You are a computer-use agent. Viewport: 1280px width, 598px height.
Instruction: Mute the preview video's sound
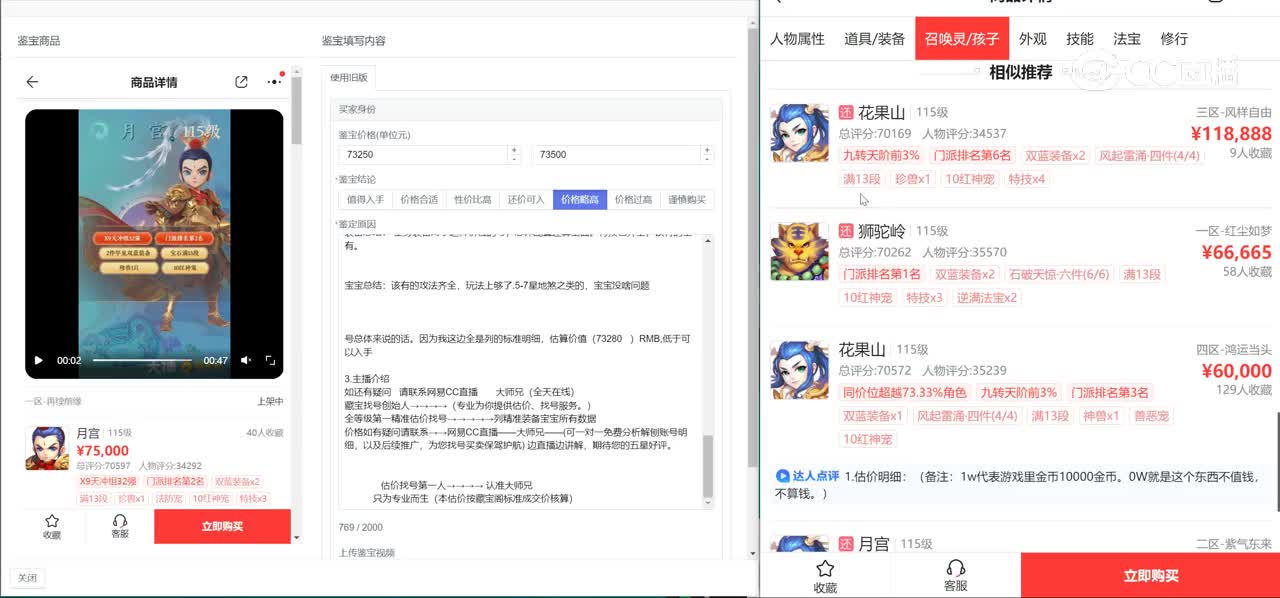click(246, 360)
